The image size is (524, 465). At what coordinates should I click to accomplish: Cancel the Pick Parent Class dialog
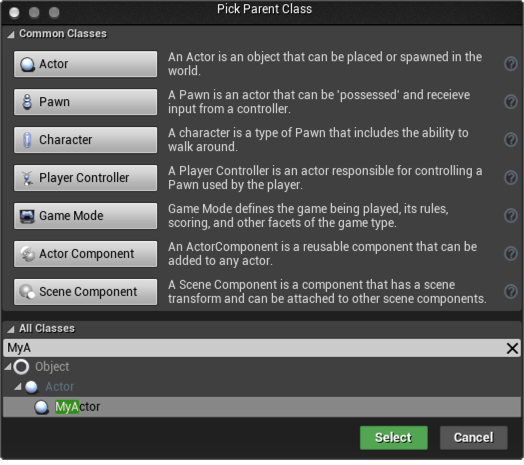(474, 438)
